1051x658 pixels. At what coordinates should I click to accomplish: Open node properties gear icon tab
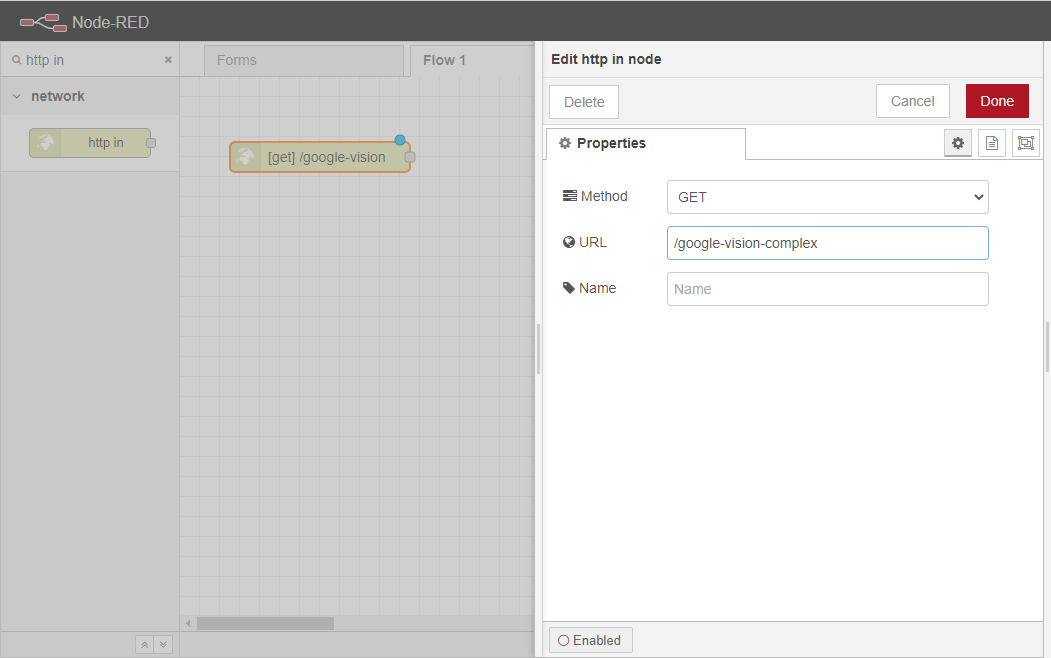[958, 143]
